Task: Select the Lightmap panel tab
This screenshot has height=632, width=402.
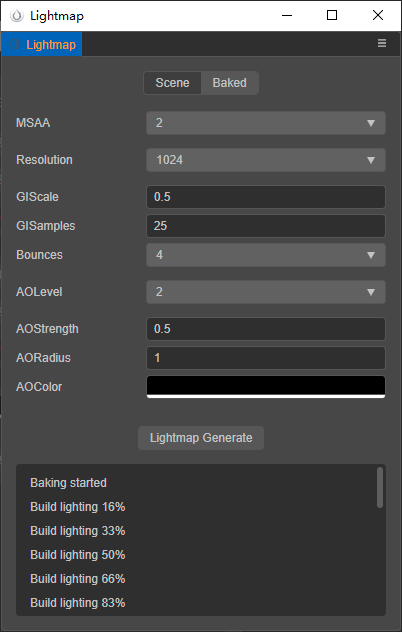Action: tap(42, 44)
